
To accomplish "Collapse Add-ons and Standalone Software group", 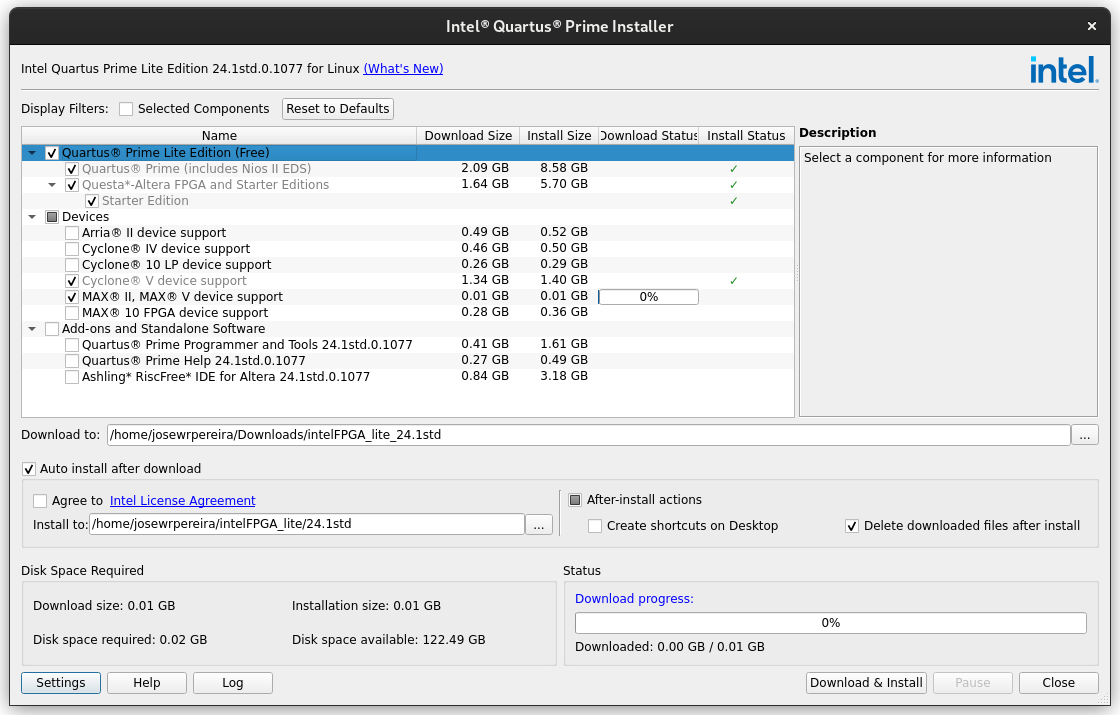I will pyautogui.click(x=32, y=329).
